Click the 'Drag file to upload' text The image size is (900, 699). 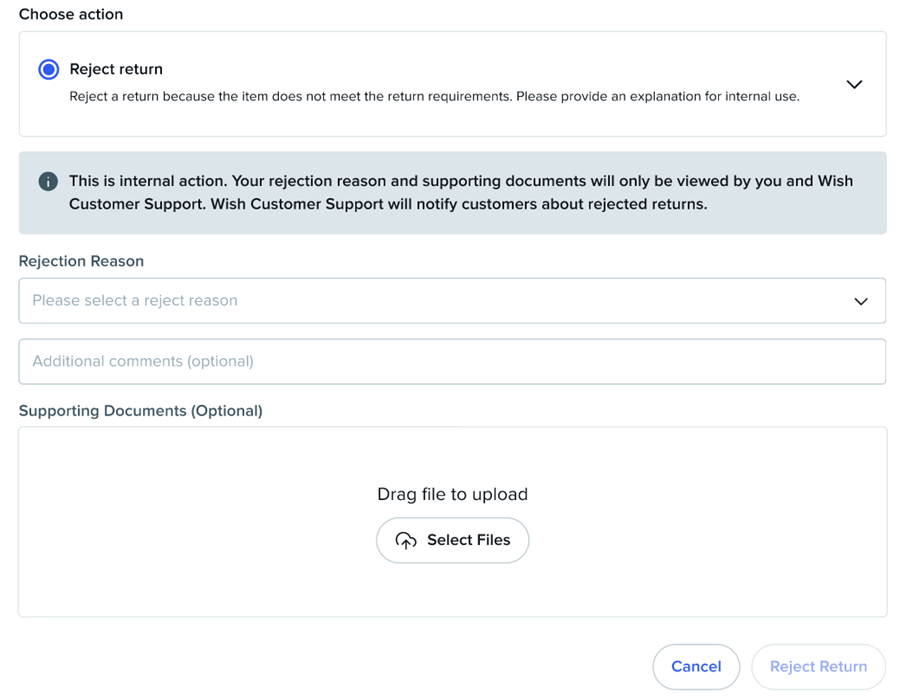click(x=452, y=494)
